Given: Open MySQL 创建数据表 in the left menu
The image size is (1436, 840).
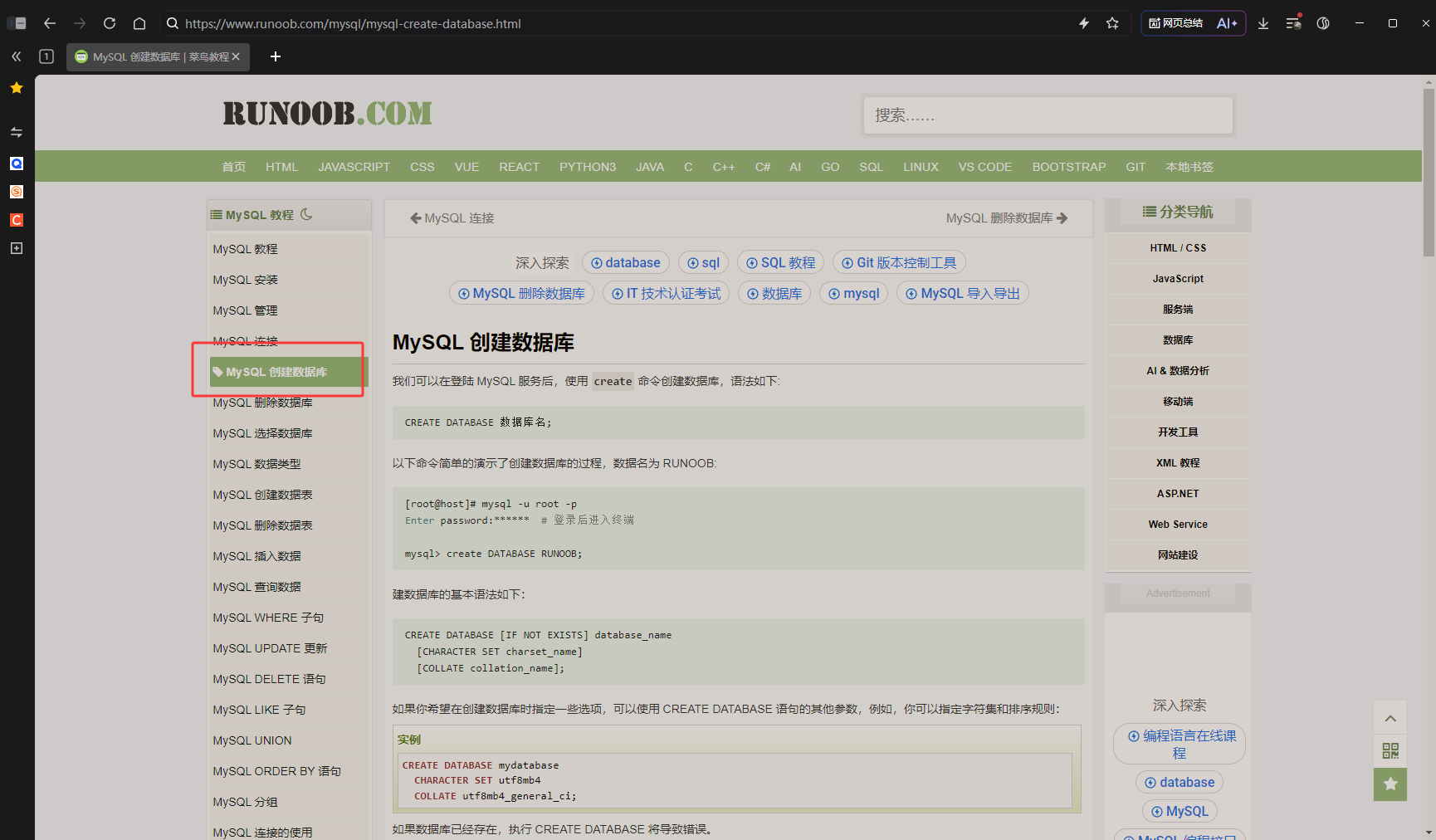Looking at the screenshot, I should coord(287,495).
